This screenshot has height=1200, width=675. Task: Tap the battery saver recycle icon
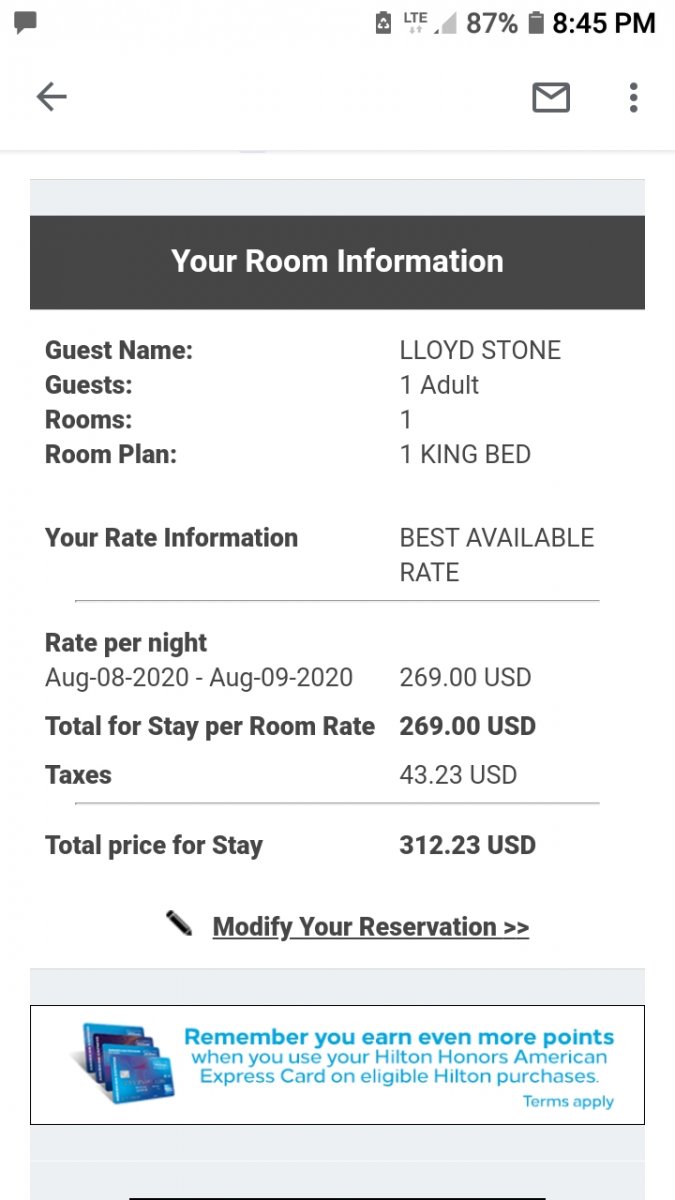coord(383,23)
